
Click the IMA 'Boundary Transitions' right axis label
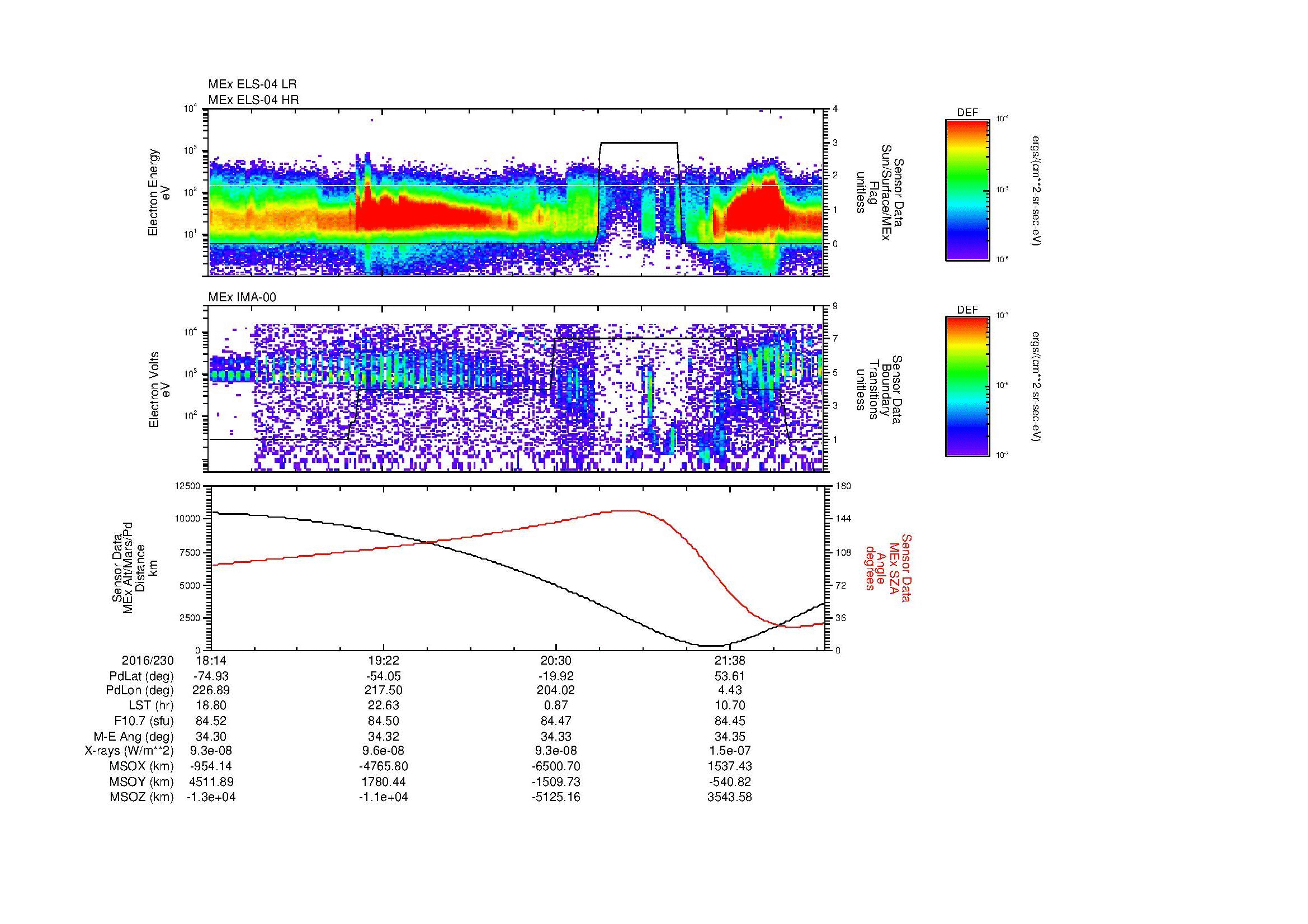tap(880, 390)
